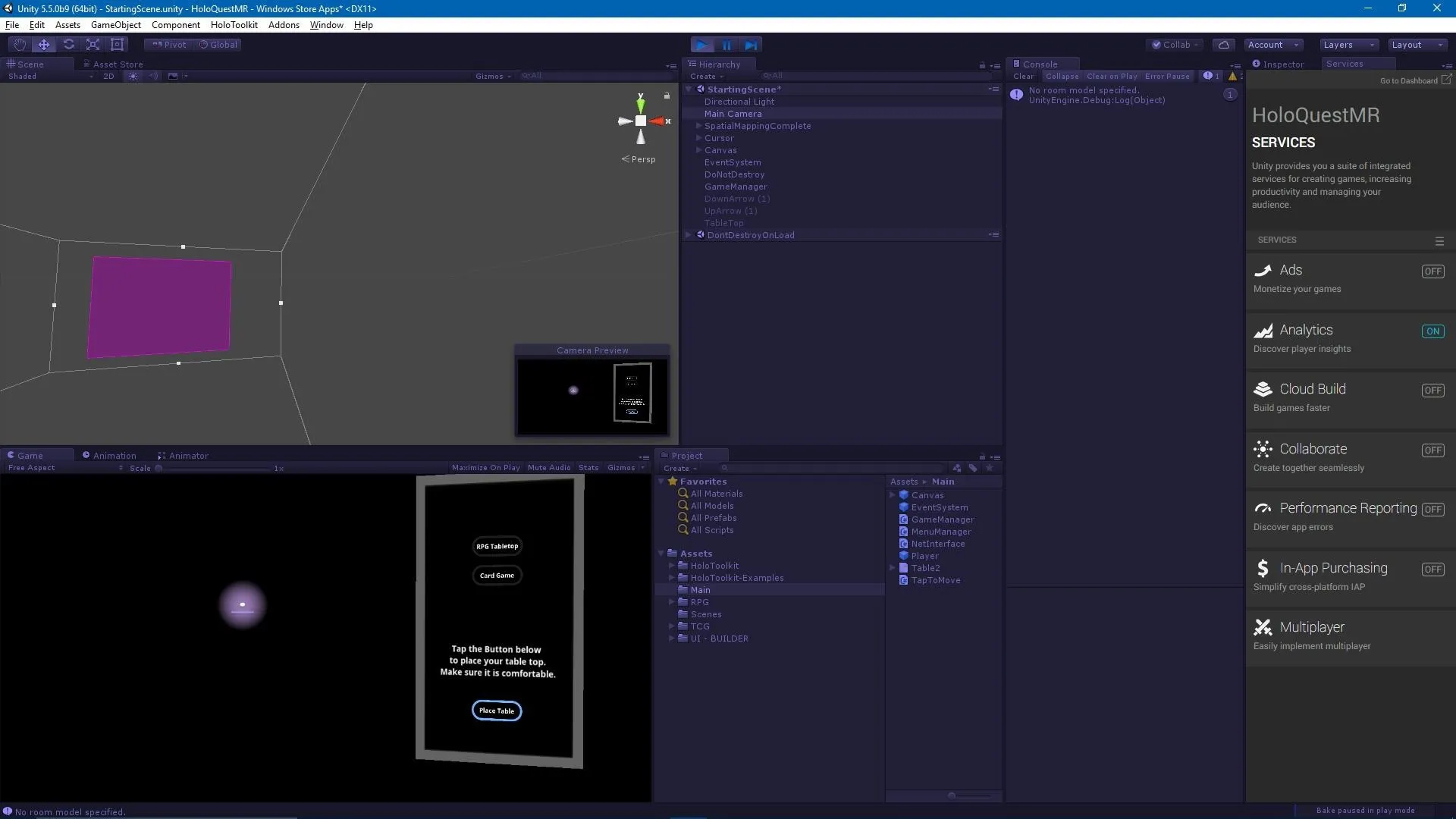The height and width of the screenshot is (819, 1456).
Task: Select the TapToMove script asset
Action: tap(936, 580)
